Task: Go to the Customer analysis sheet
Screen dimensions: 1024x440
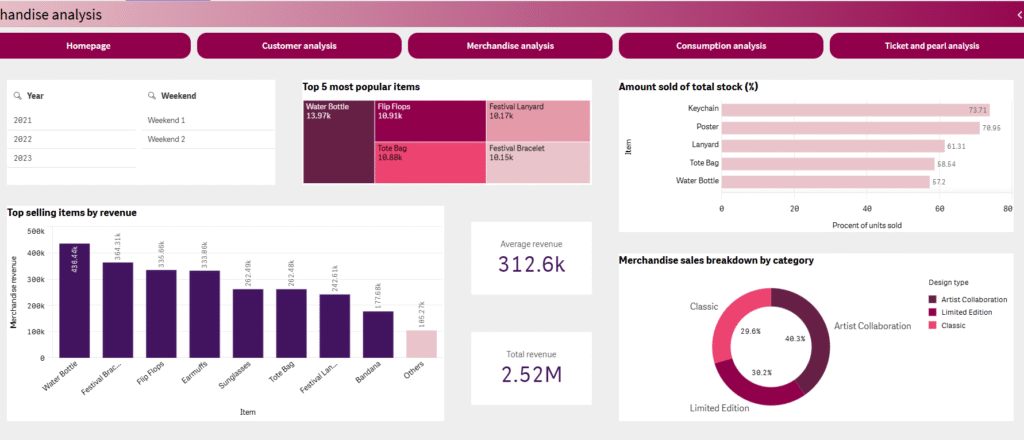Action: (x=299, y=46)
